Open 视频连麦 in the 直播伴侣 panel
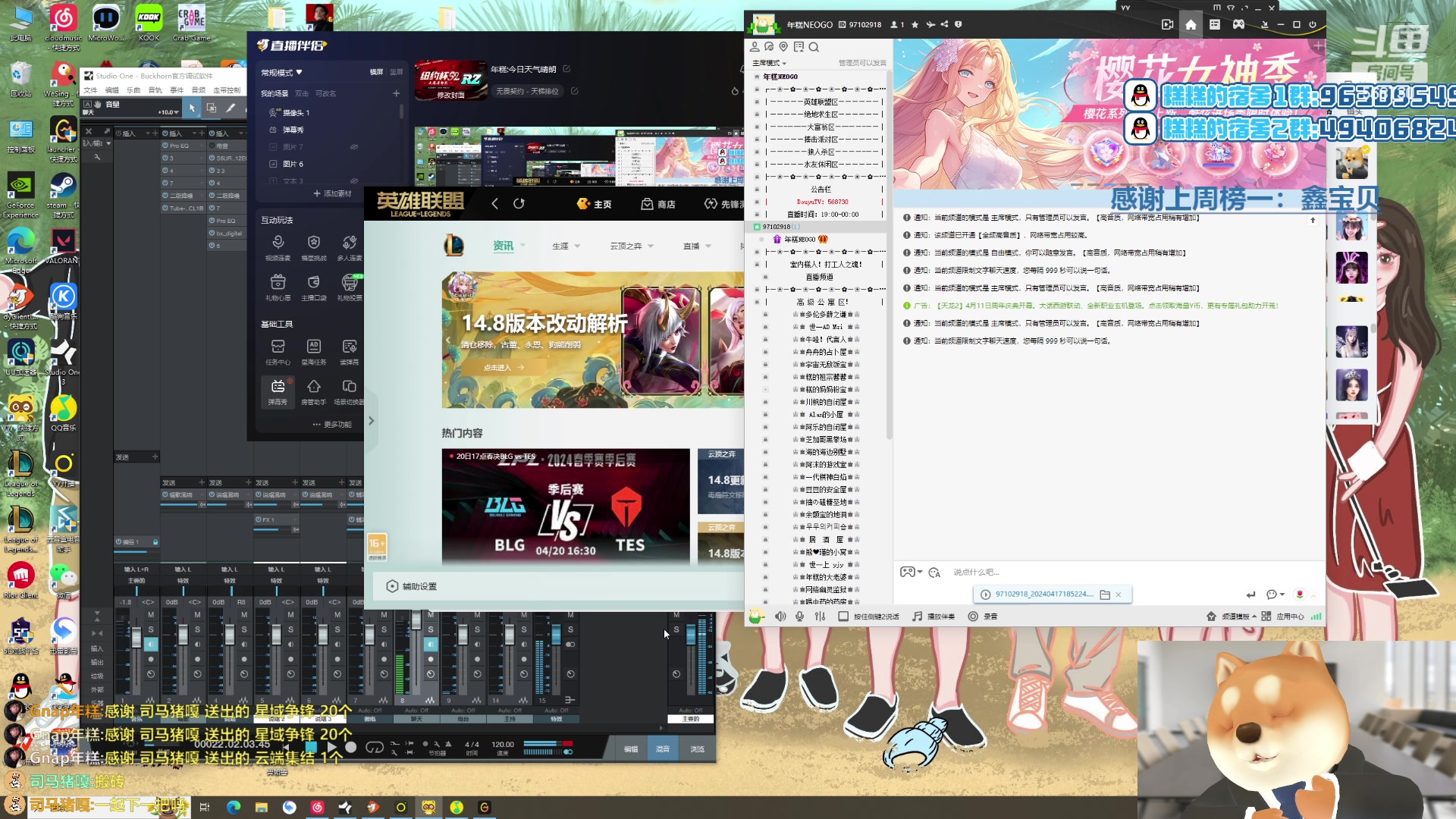 click(x=278, y=247)
